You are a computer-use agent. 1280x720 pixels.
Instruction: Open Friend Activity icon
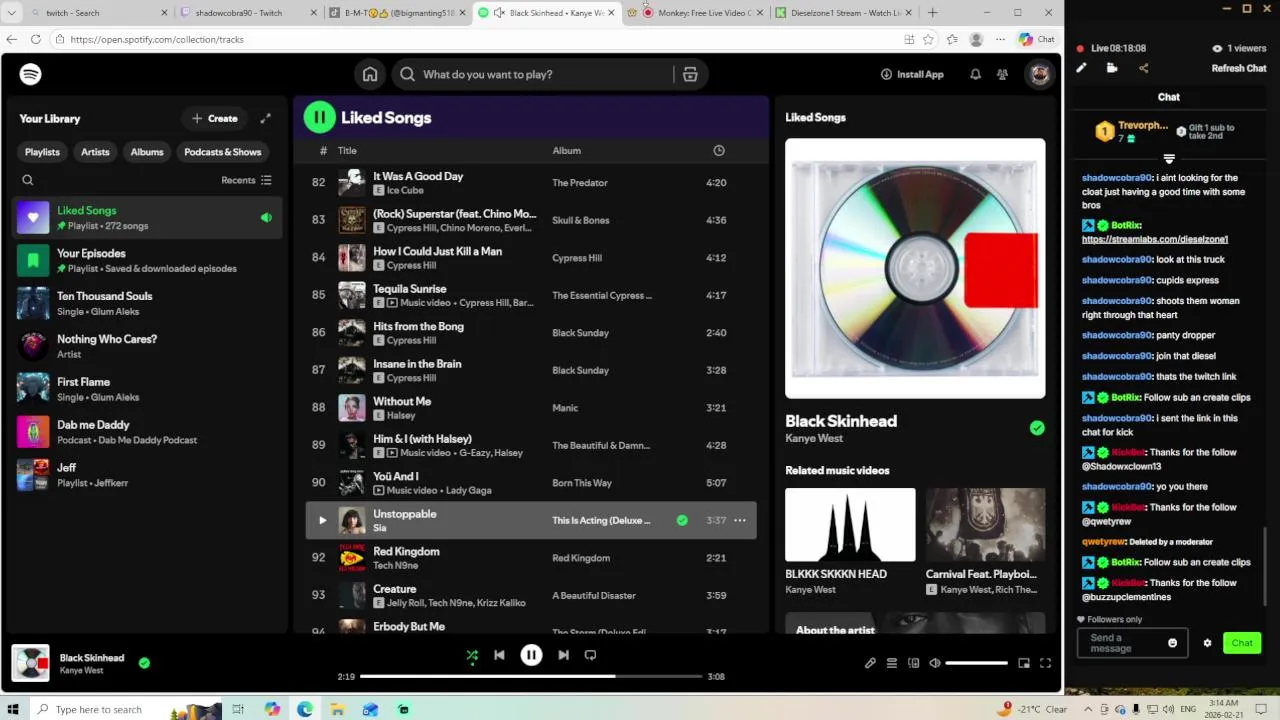point(1002,74)
